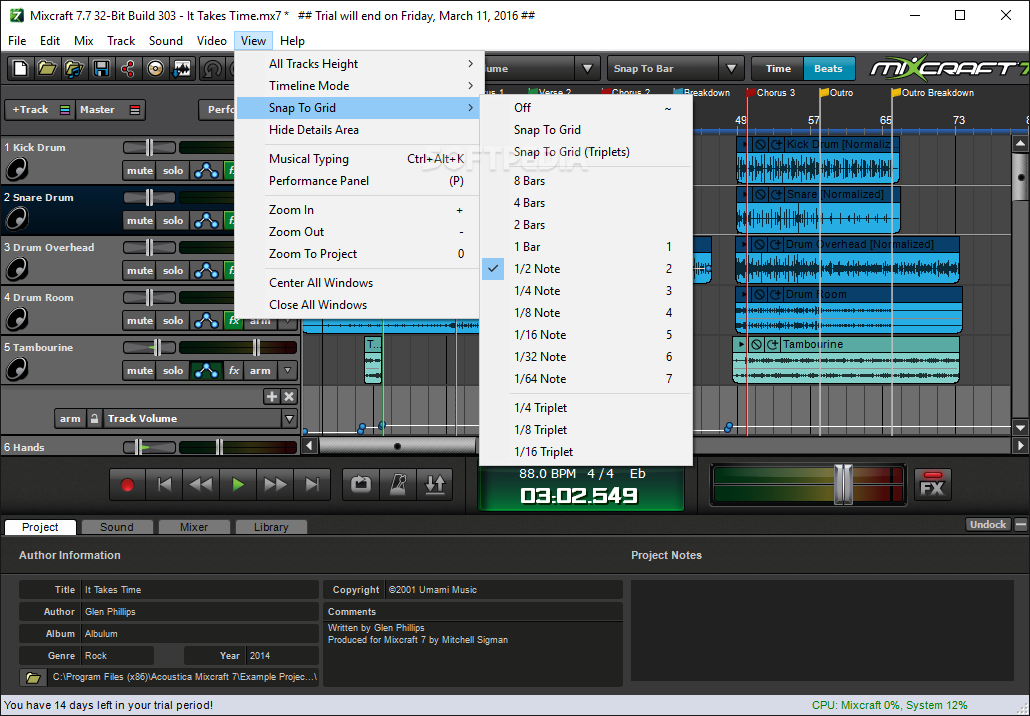Click the punch in/out arrows icon
This screenshot has width=1030, height=716.
point(435,485)
